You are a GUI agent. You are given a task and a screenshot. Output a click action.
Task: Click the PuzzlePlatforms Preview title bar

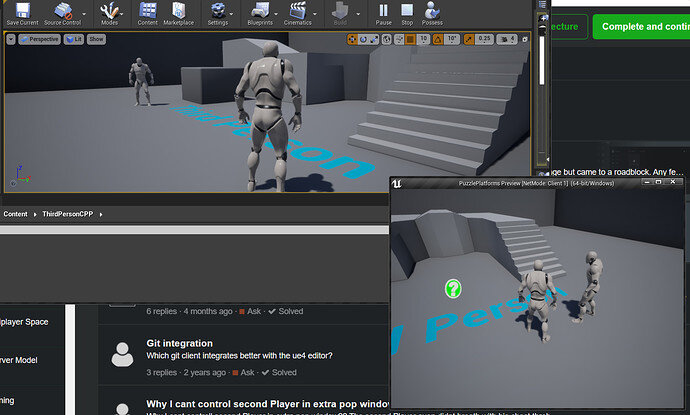(536, 183)
